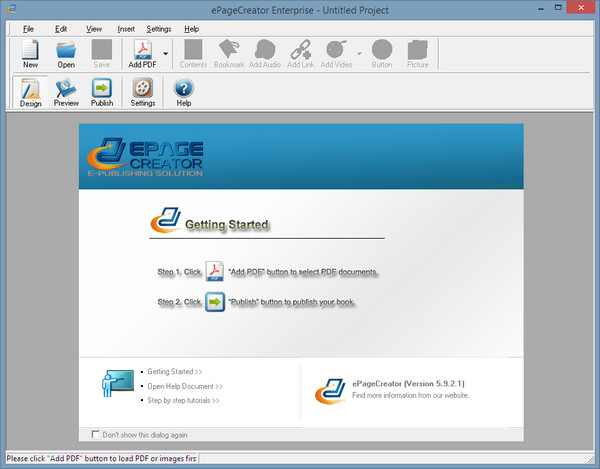
Task: Click the Add PDF icon in Step 1
Action: click(215, 272)
